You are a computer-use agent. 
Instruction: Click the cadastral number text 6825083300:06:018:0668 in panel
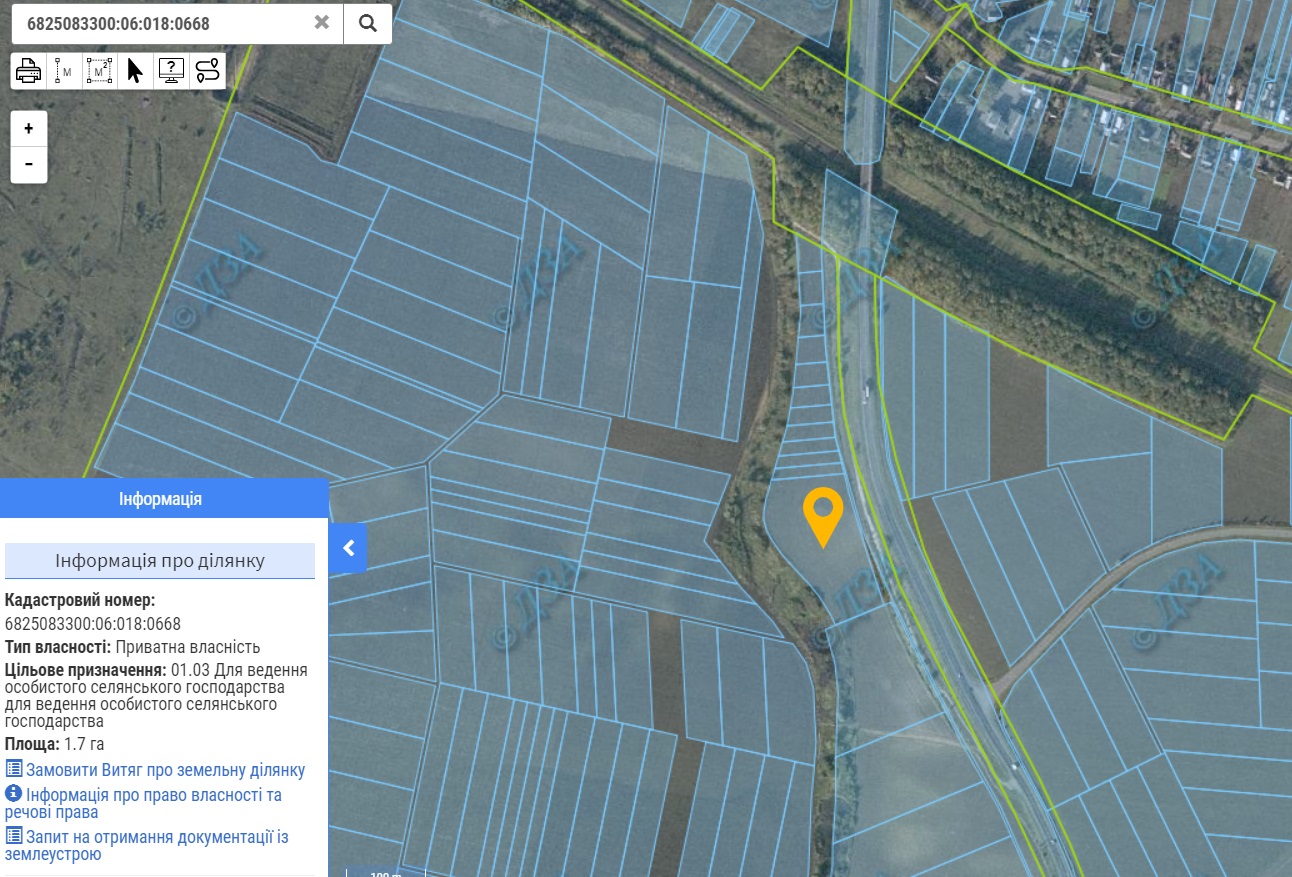tap(93, 624)
